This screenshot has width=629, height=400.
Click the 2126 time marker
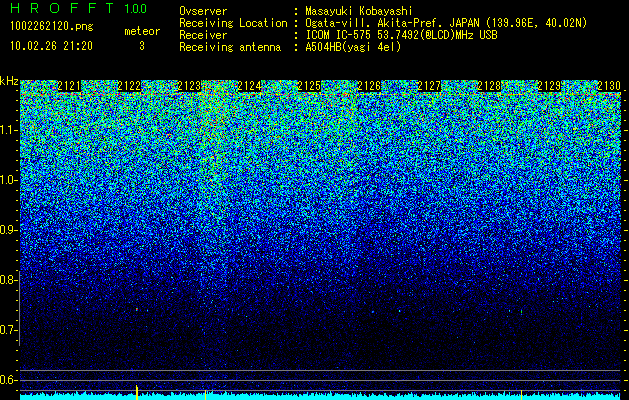pyautogui.click(x=369, y=86)
